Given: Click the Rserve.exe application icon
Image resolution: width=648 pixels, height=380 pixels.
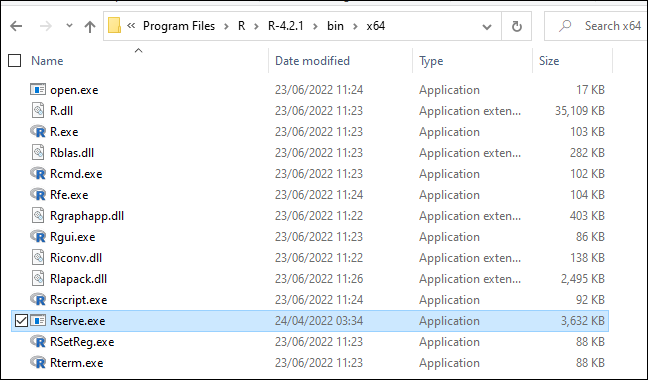Looking at the screenshot, I should click(38, 321).
